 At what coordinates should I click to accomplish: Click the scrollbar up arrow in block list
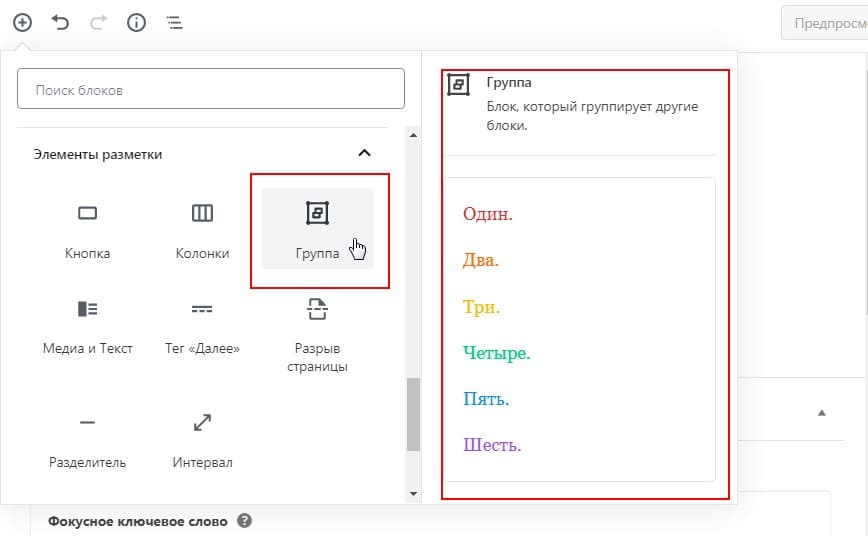(413, 135)
